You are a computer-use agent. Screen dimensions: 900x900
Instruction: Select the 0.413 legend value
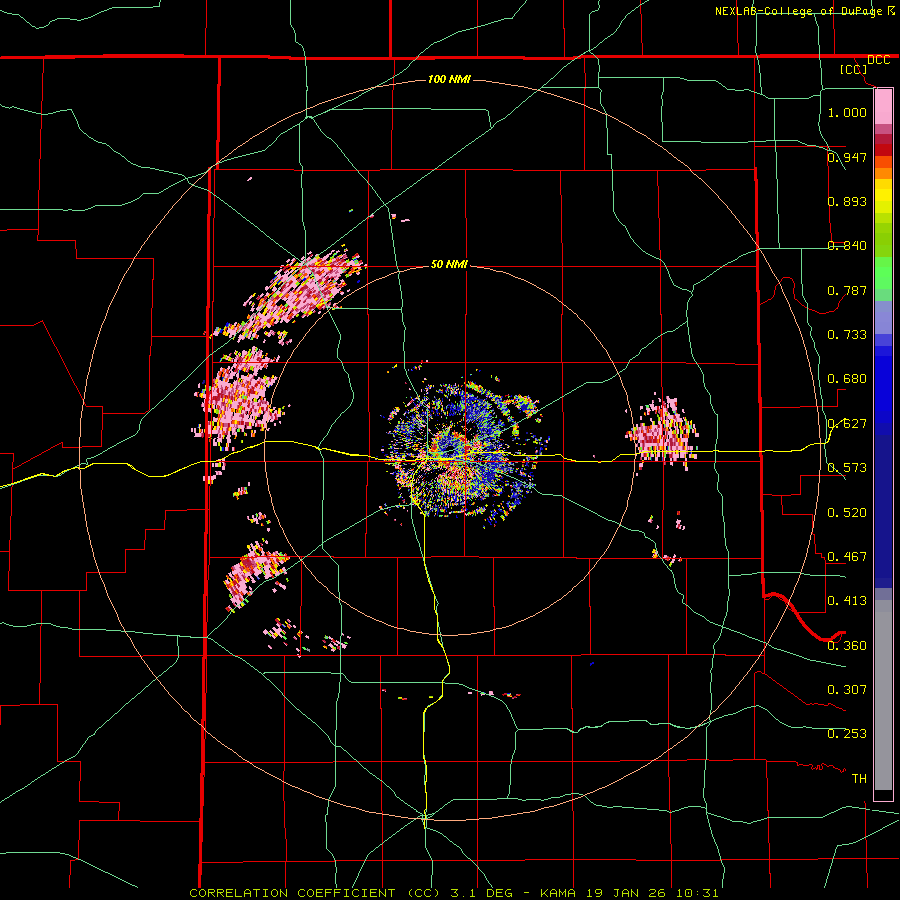coord(847,601)
